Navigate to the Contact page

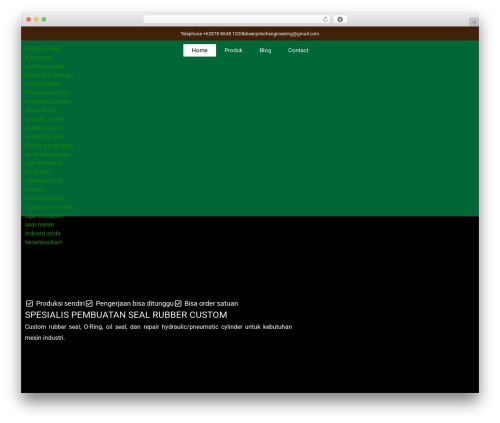(298, 50)
